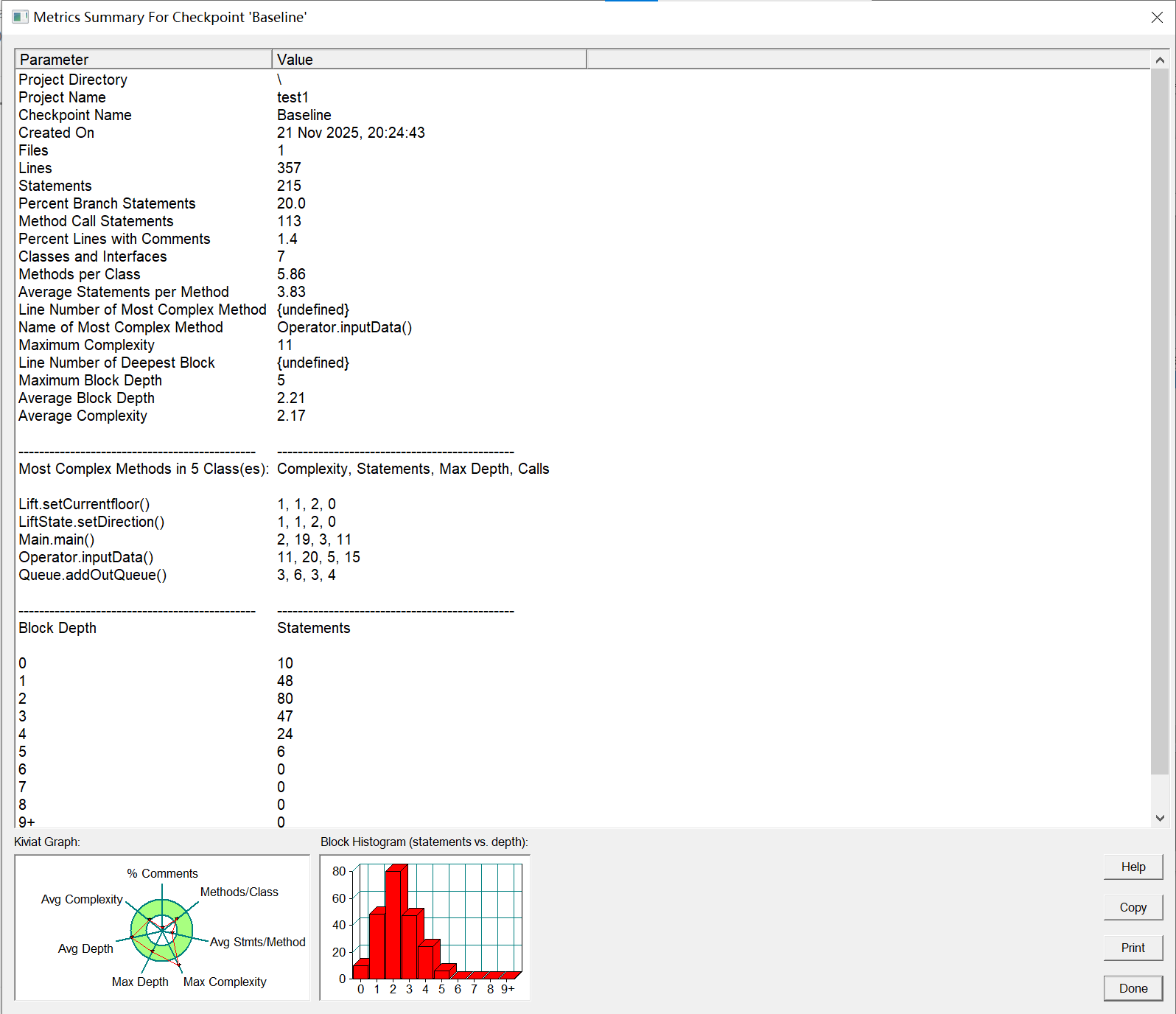Click the scrollbar down arrow

[1160, 818]
